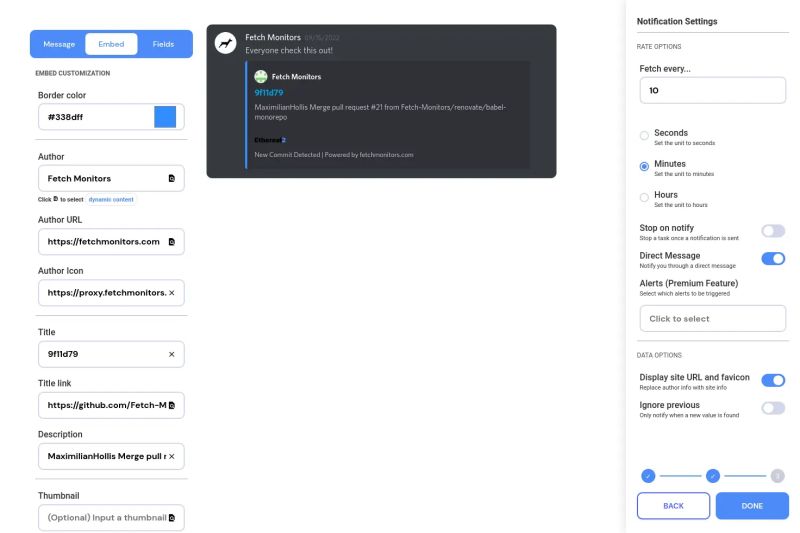
Task: Click the Fetch Monitors username in preview
Action: pos(273,37)
